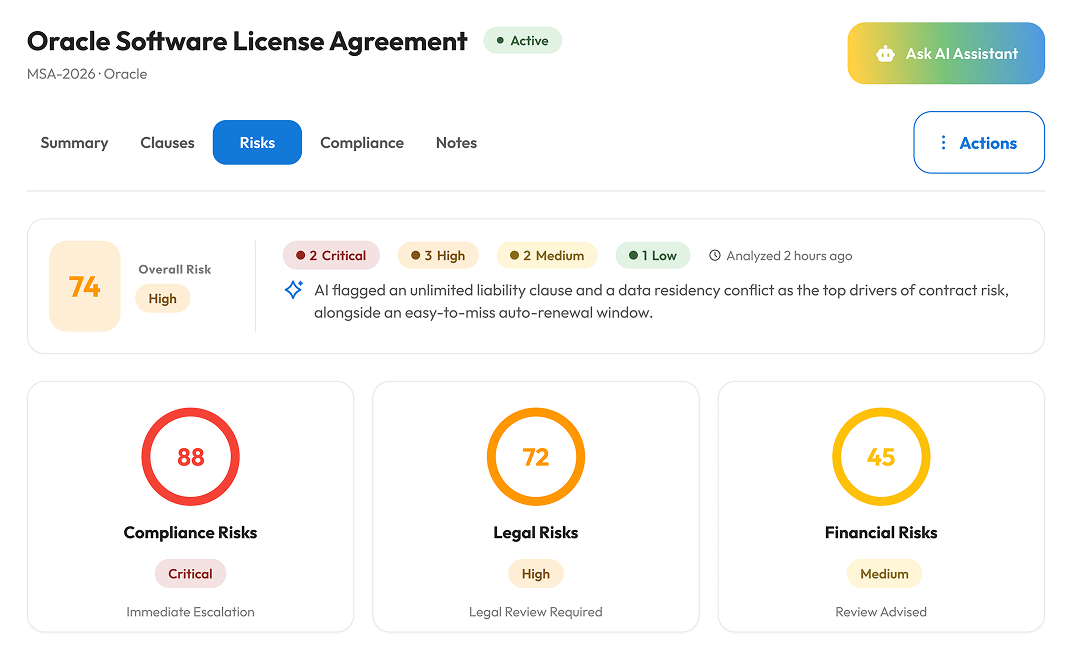The width and height of the screenshot is (1072, 653).
Task: Click the 2 Critical risk badge
Action: click(331, 255)
